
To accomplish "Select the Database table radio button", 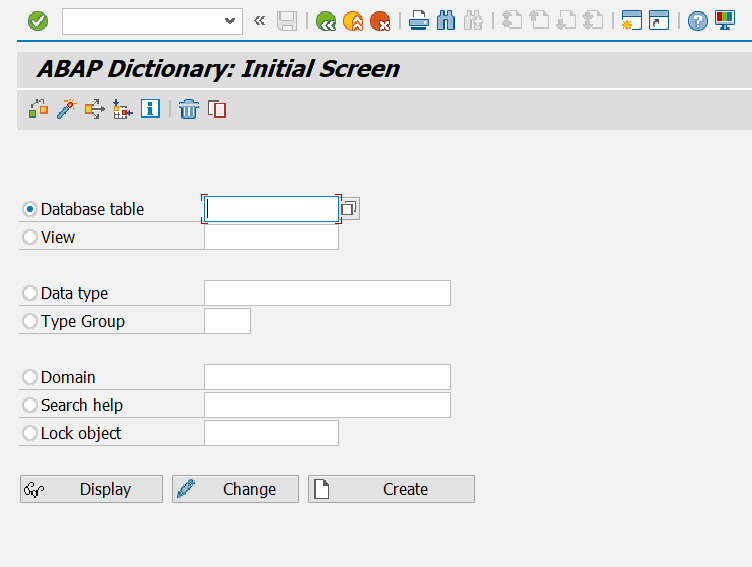I will pos(30,209).
